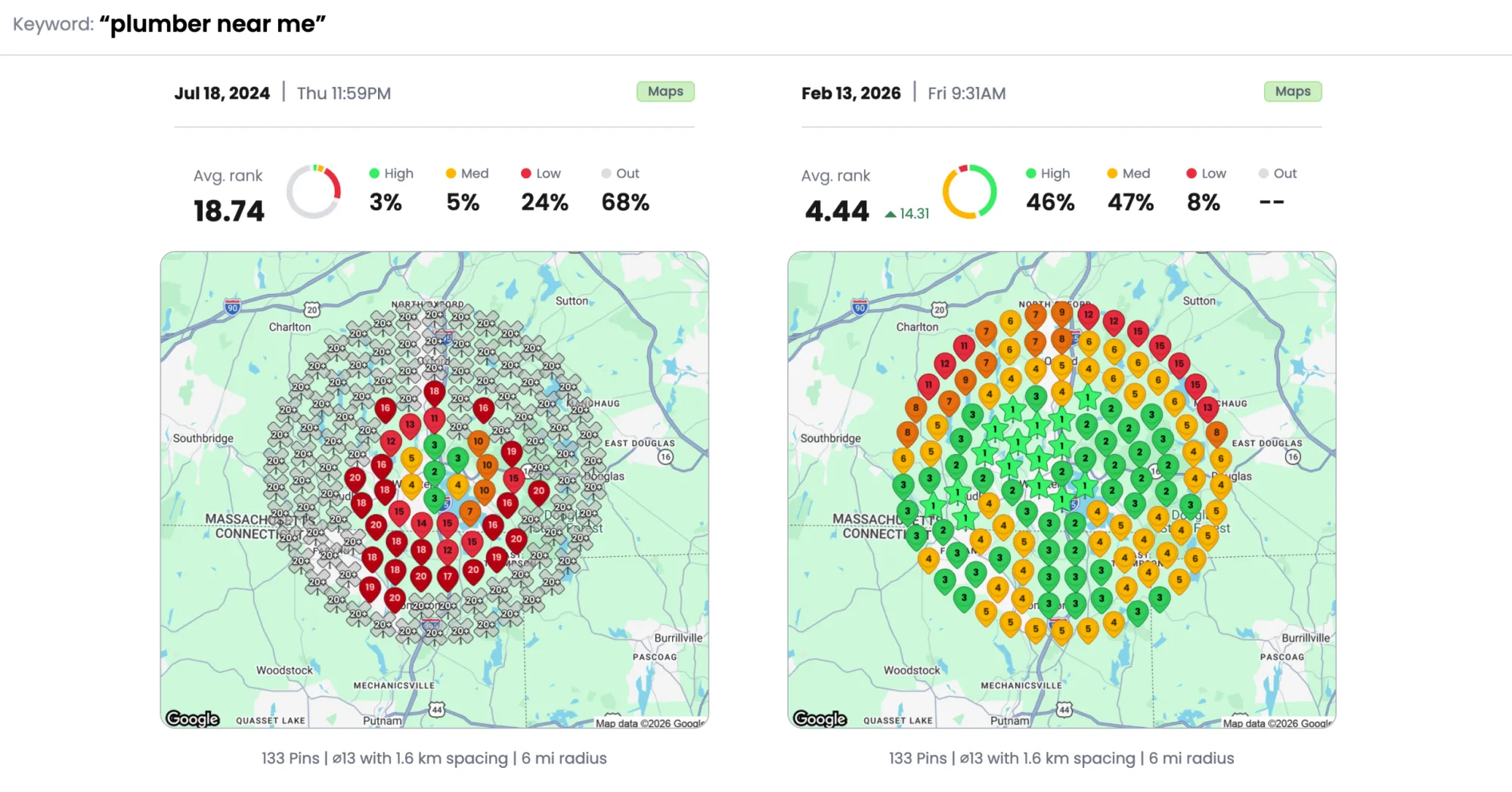Select the orange rank 7 pin on the Jul 2024 map
Image resolution: width=1512 pixels, height=792 pixels.
pos(469,514)
